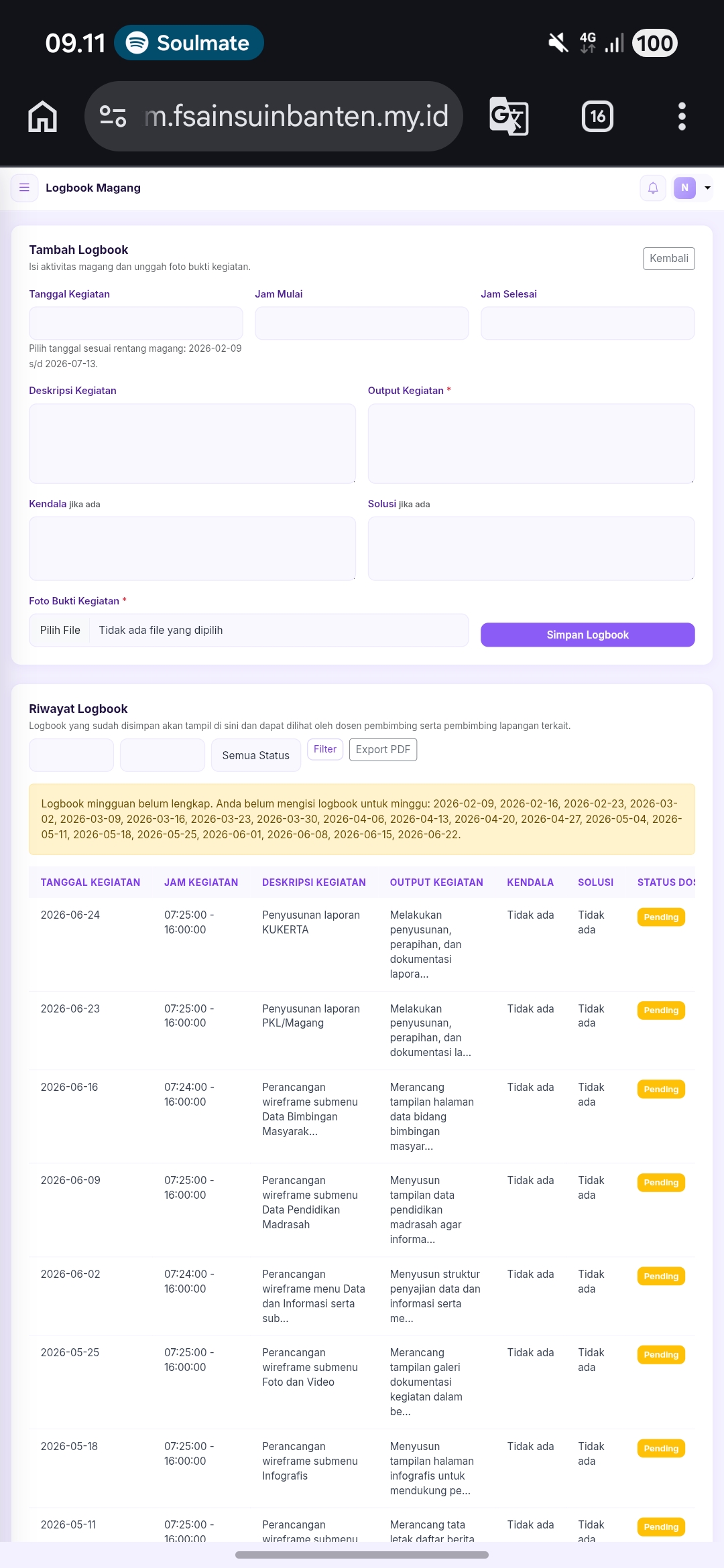The height and width of the screenshot is (1568, 724).
Task: Open the notifications bell
Action: tap(653, 188)
